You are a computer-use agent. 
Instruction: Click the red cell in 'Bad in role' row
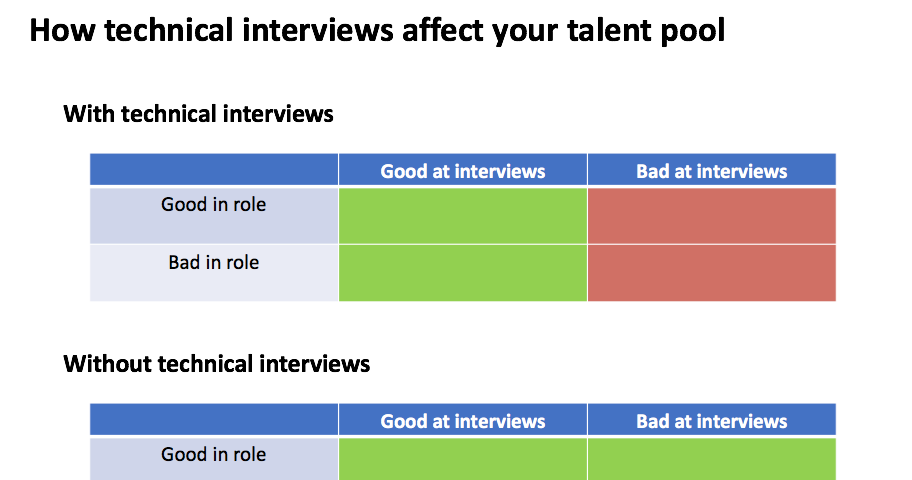tap(711, 272)
